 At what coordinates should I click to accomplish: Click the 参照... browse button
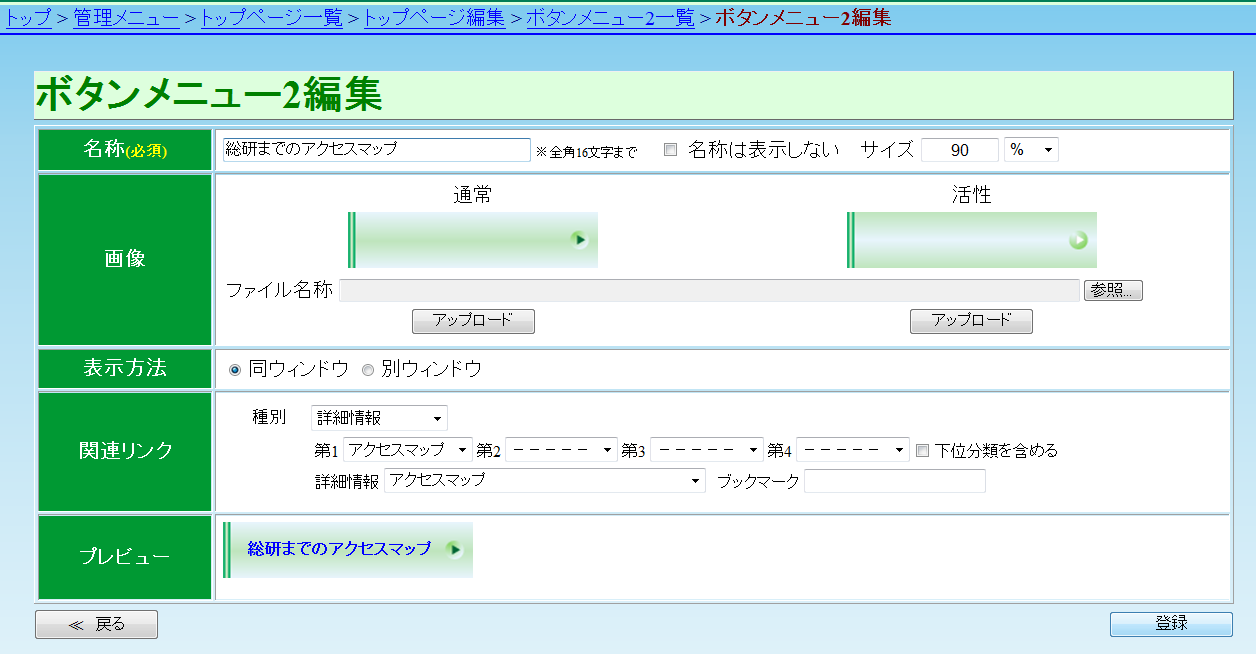(1113, 290)
